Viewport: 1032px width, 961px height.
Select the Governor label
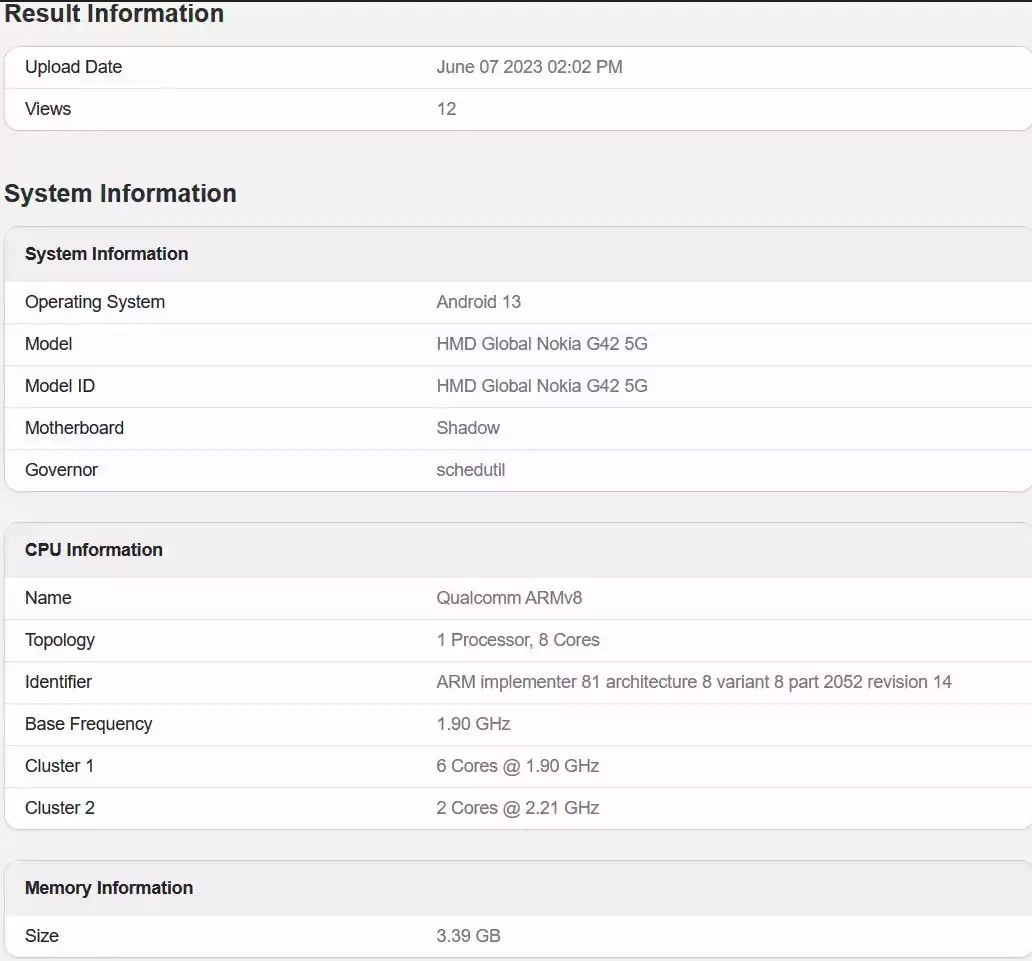[61, 471]
